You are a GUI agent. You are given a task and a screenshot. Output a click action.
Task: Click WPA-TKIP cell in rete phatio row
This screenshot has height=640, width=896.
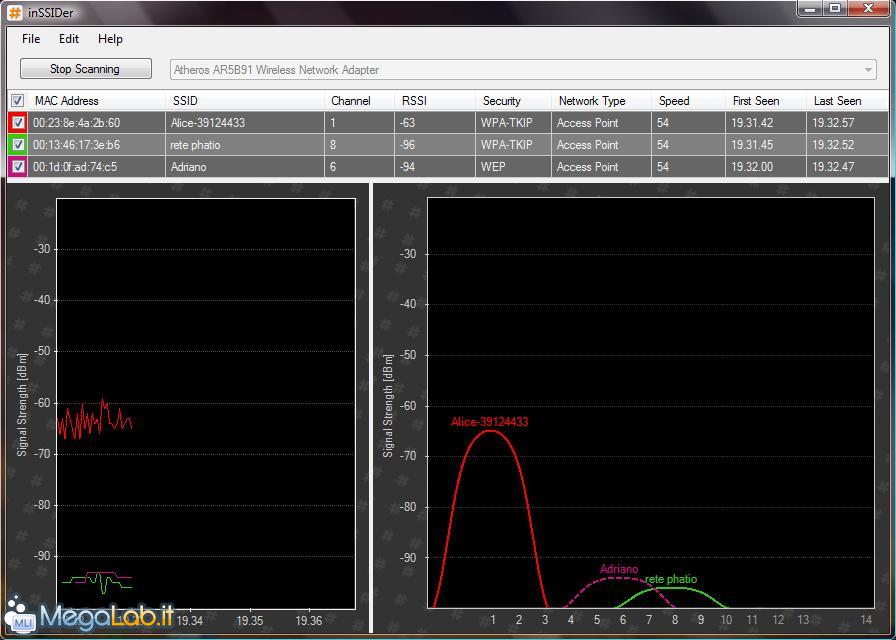point(506,145)
